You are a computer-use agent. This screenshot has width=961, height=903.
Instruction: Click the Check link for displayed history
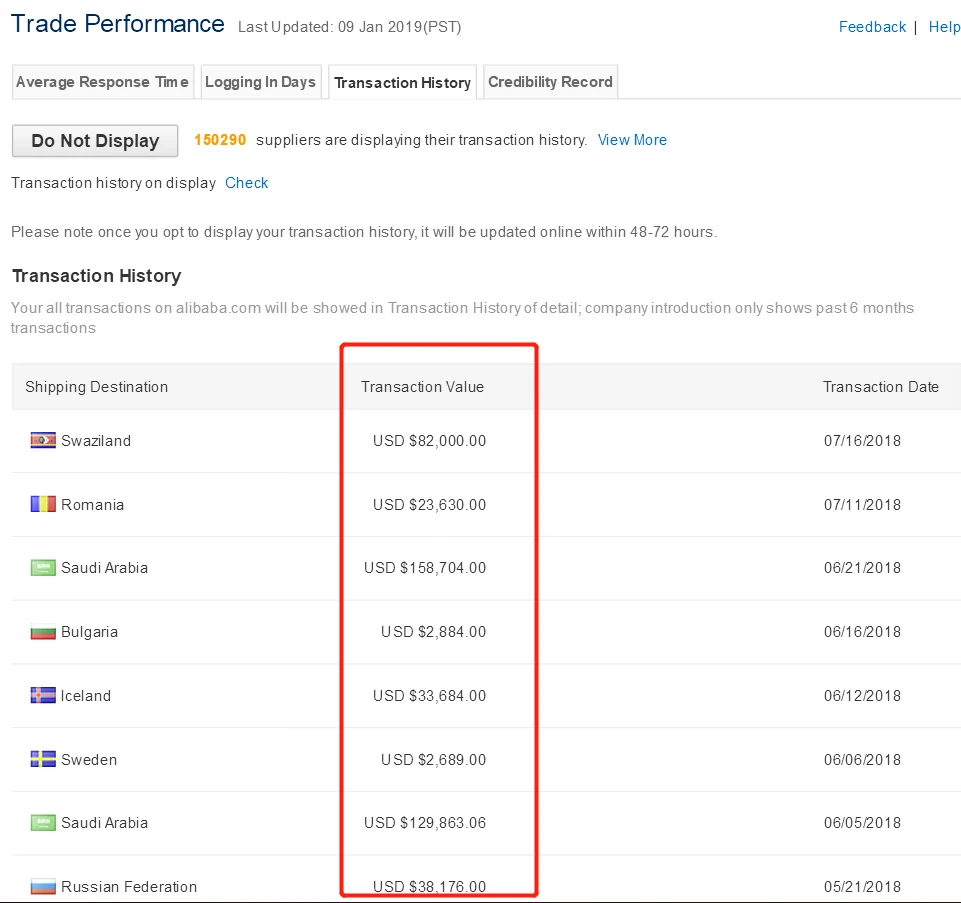click(246, 183)
